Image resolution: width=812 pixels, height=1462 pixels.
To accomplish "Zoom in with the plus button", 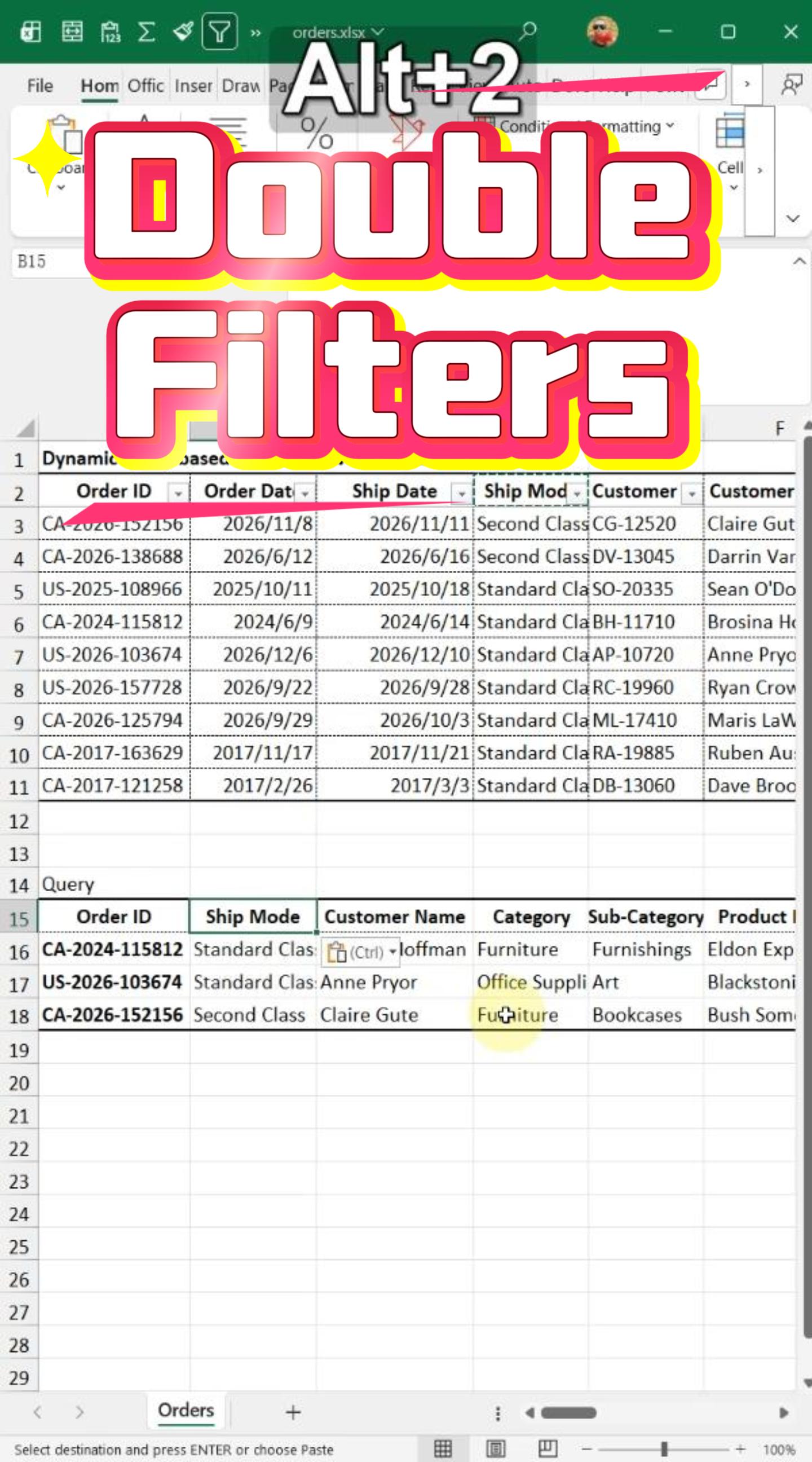I will coord(740,1450).
